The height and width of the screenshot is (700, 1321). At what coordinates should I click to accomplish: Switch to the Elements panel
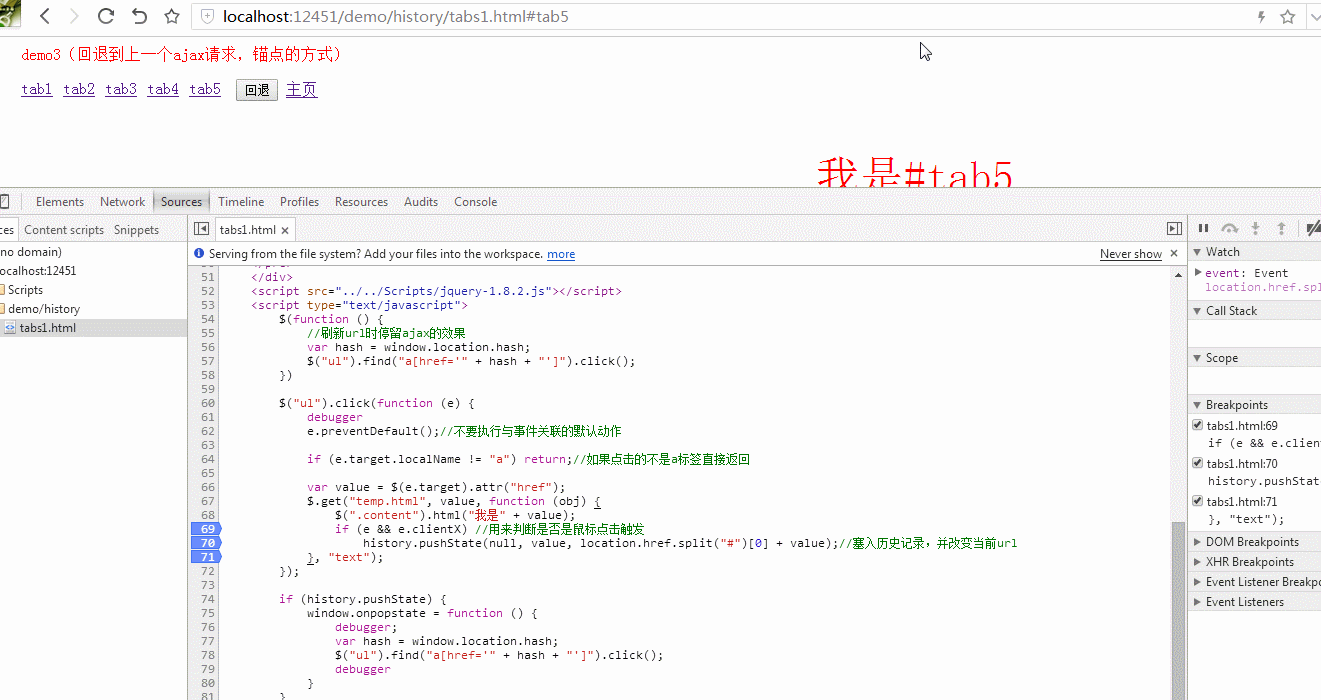[x=60, y=201]
